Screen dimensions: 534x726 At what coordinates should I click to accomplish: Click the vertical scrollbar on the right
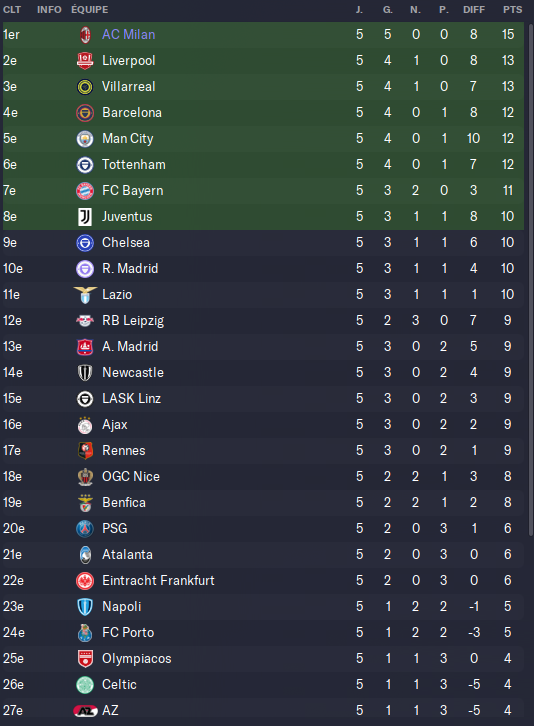coord(531,278)
